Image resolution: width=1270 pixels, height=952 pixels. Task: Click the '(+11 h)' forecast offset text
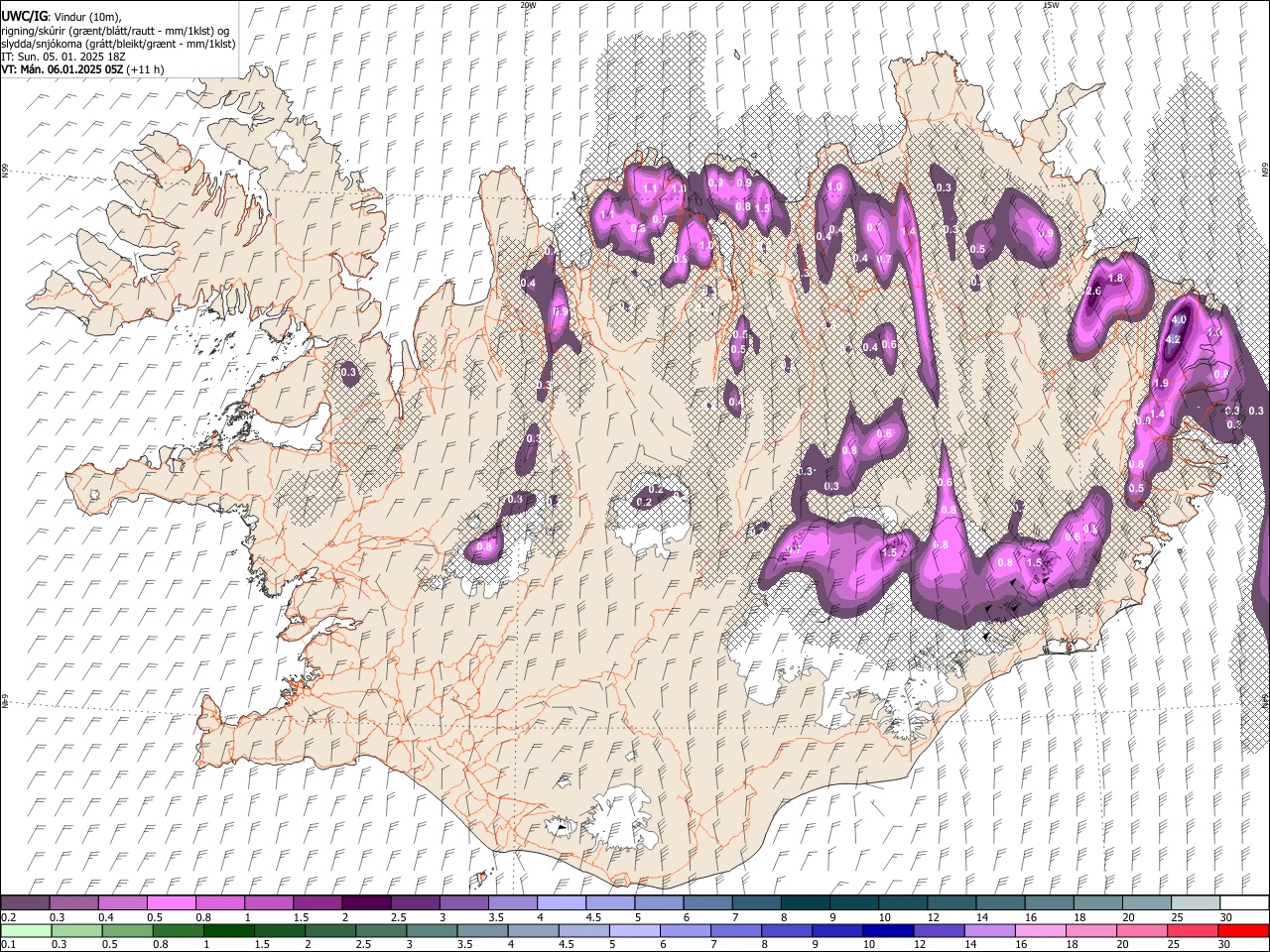146,69
